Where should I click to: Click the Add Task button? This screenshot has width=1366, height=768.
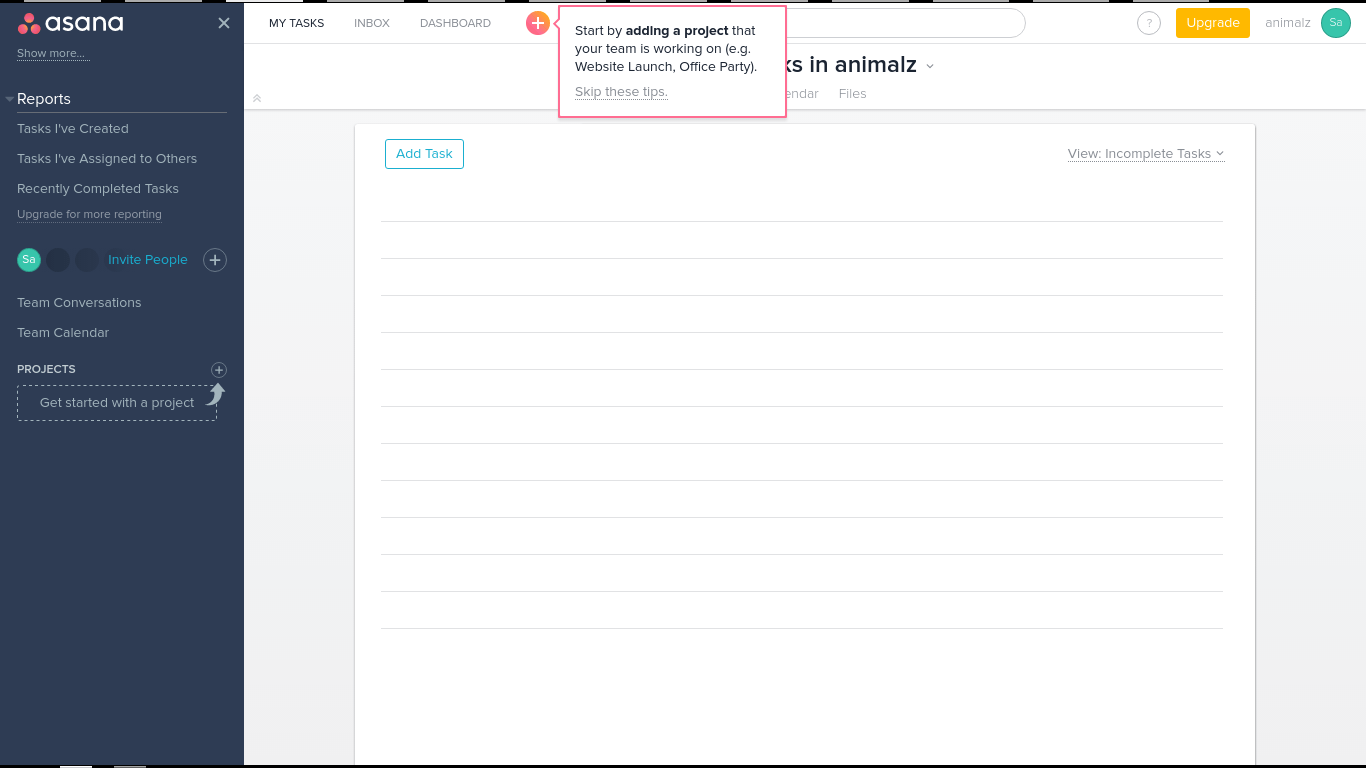424,154
